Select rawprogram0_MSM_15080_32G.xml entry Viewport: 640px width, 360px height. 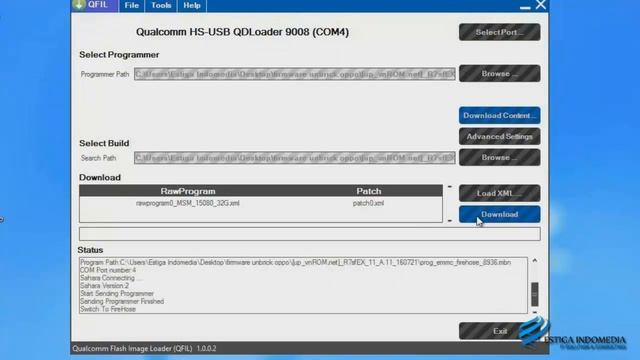[188, 203]
